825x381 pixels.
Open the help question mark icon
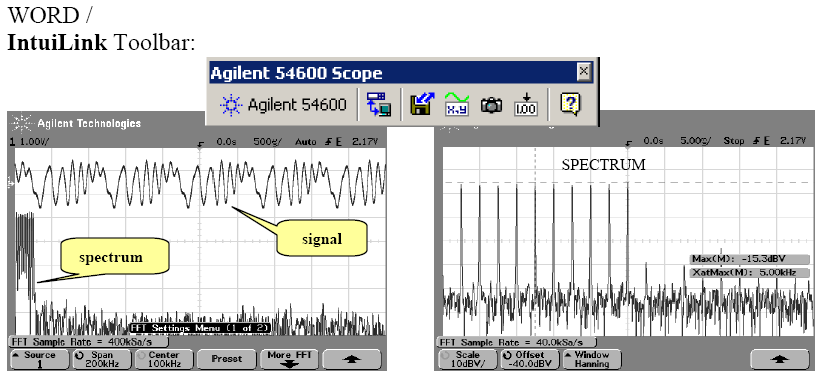[570, 105]
